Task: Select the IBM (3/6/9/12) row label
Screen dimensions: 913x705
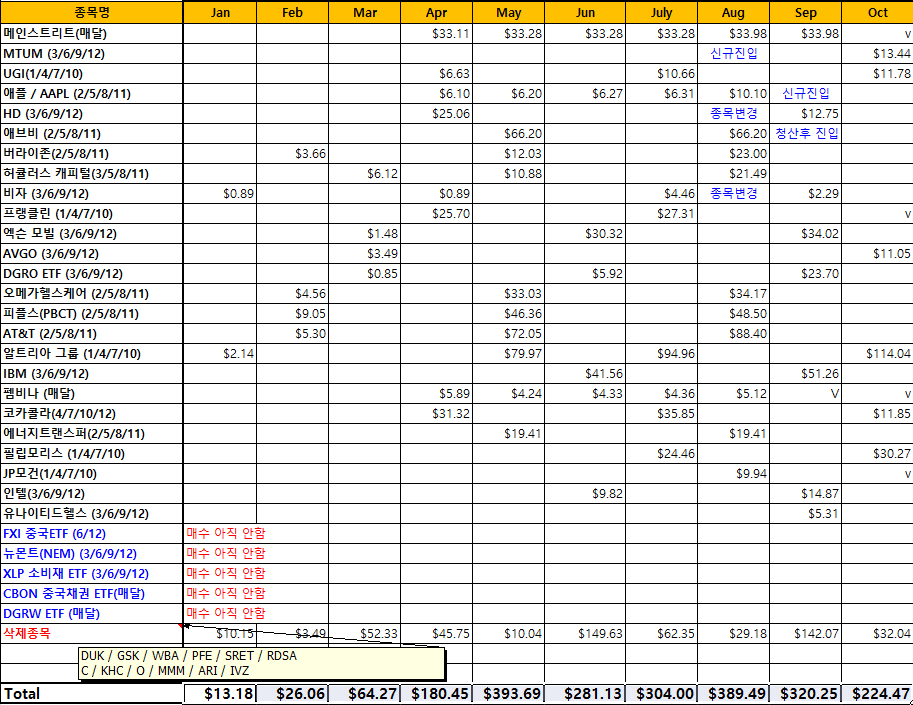Action: click(x=92, y=373)
